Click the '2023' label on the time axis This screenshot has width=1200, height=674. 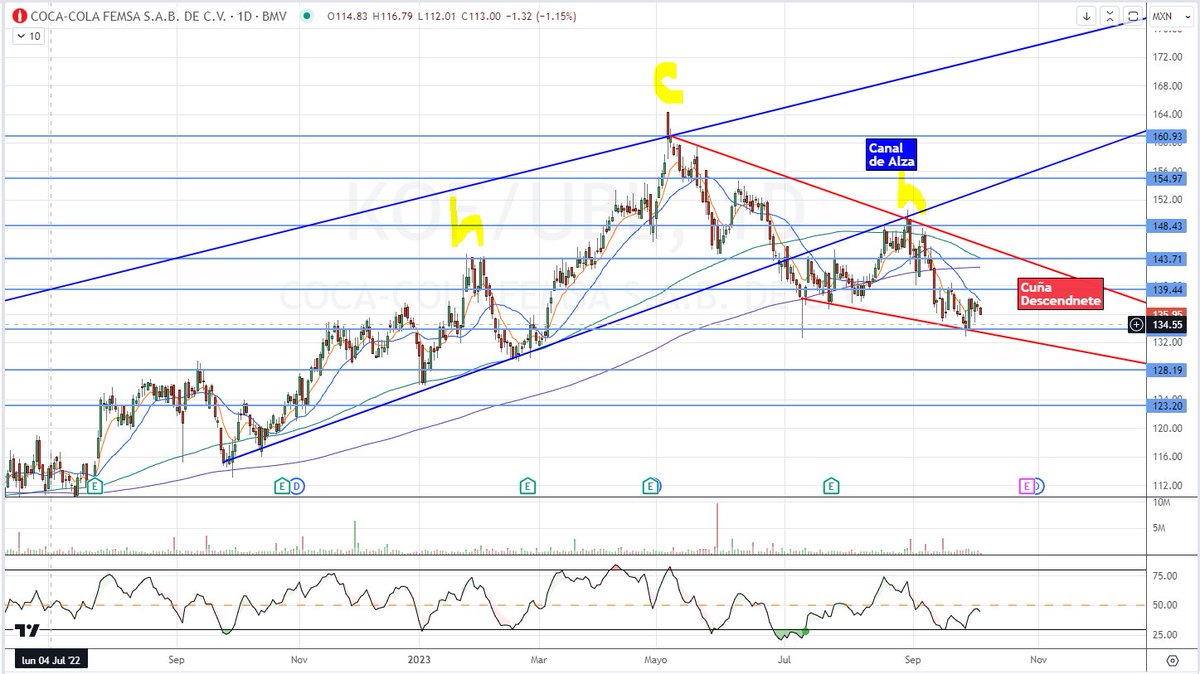click(418, 660)
